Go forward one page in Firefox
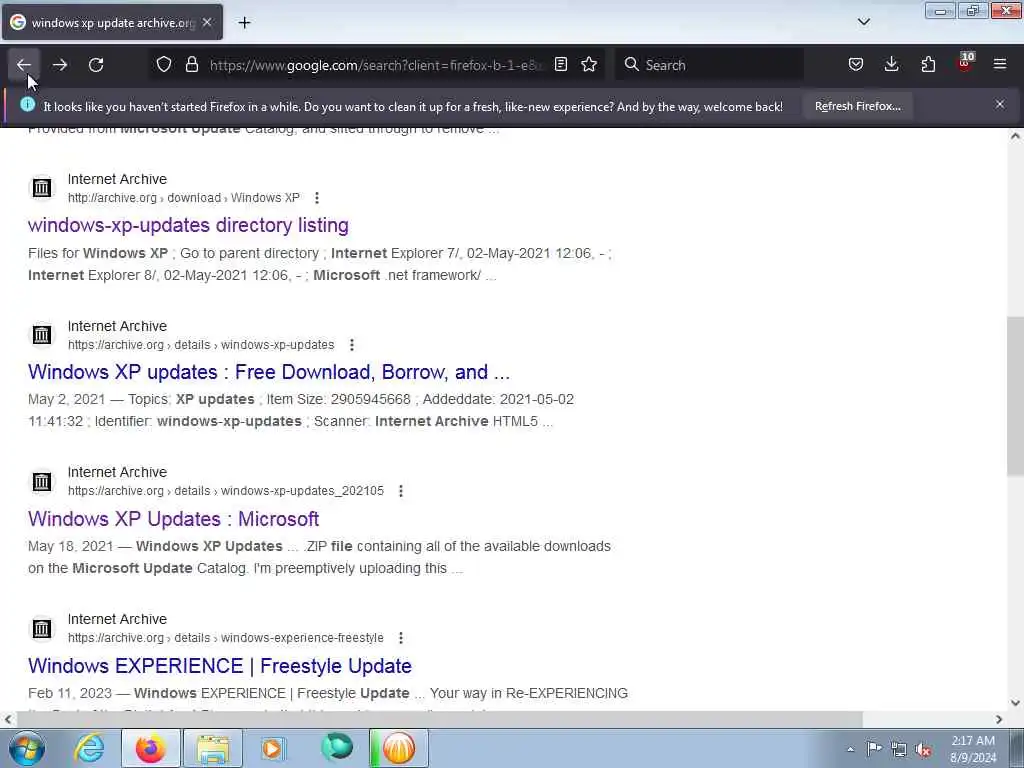This screenshot has height=768, width=1024. click(x=60, y=65)
